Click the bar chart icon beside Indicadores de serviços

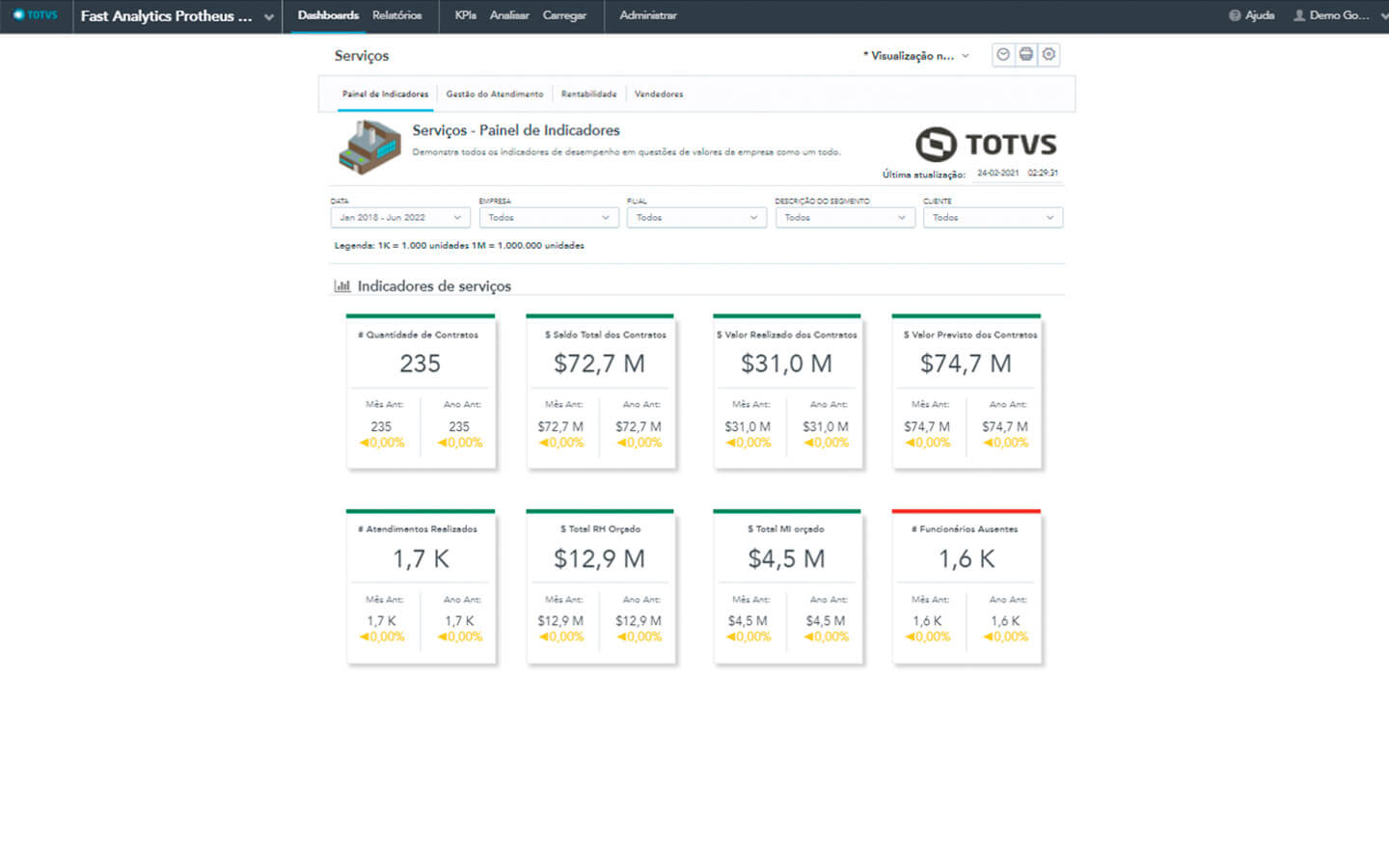tap(341, 286)
